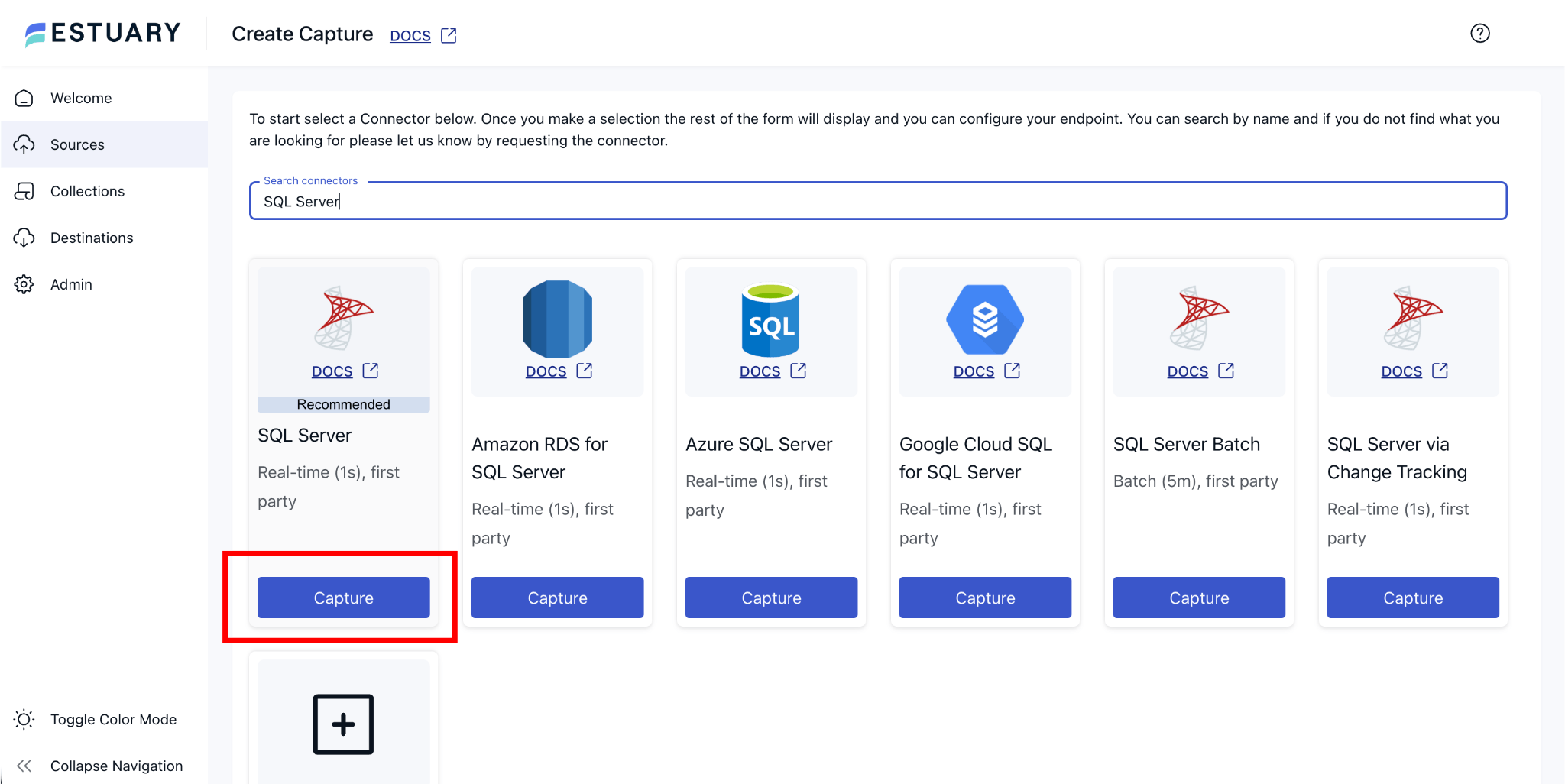This screenshot has width=1565, height=784.
Task: Capture the recommended SQL Server connector
Action: [344, 598]
